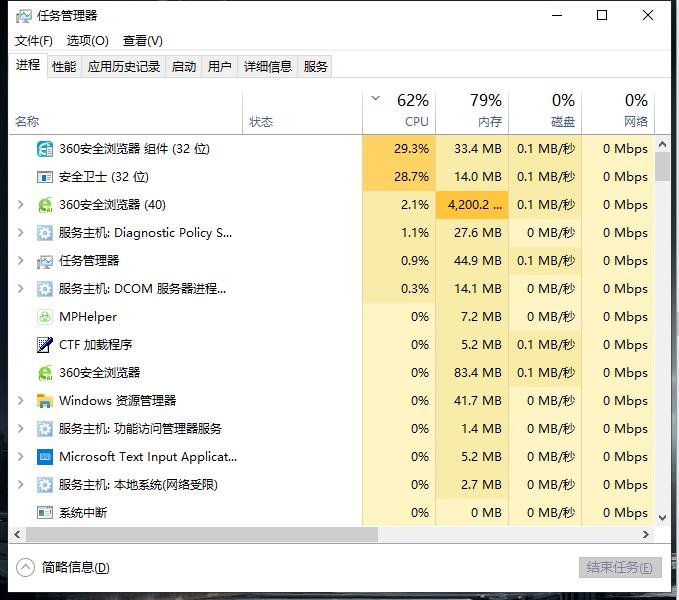The image size is (679, 600).
Task: Select the CTF 加载程序 process name
Action: coord(95,345)
